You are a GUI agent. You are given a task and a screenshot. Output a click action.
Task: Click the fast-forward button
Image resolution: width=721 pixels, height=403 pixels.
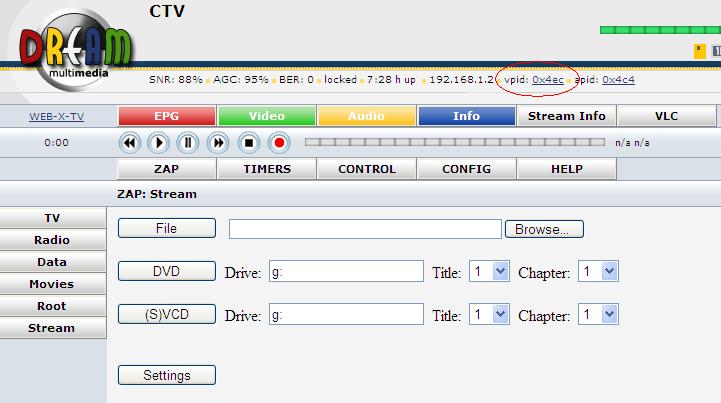tap(218, 143)
